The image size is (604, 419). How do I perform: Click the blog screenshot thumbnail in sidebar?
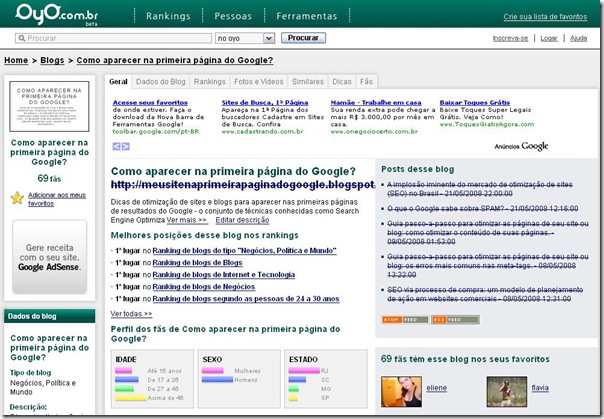(x=49, y=106)
